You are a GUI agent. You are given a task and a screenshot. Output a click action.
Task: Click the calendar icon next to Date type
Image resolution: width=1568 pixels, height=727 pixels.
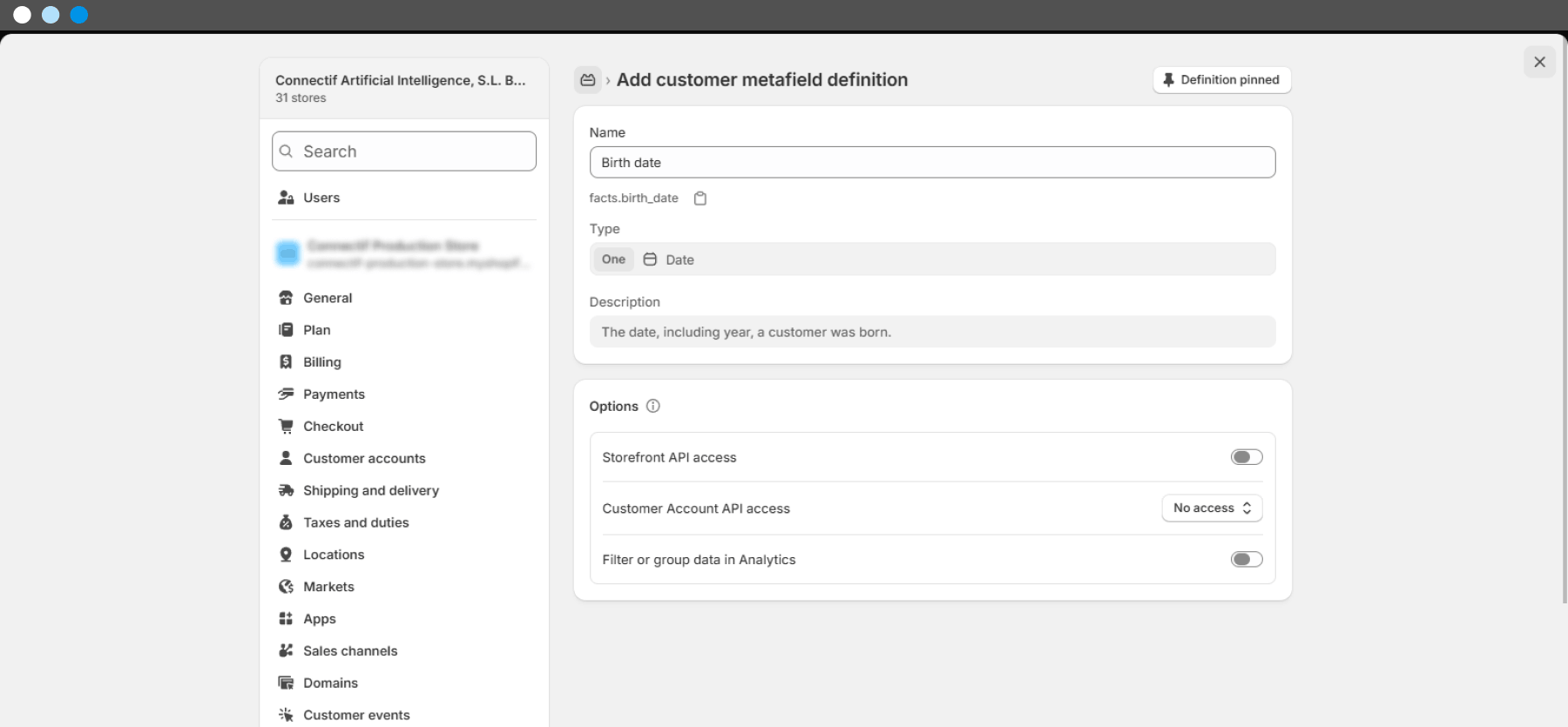pos(650,259)
